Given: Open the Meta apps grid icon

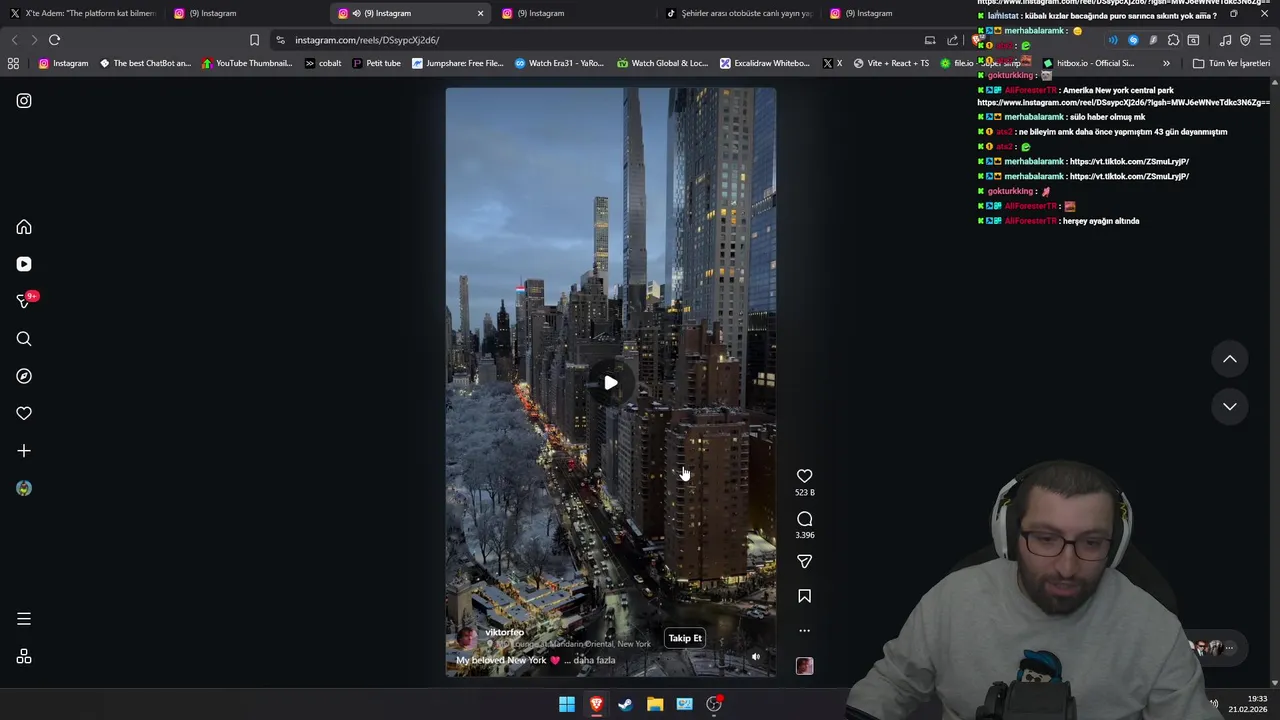Looking at the screenshot, I should click(x=24, y=657).
